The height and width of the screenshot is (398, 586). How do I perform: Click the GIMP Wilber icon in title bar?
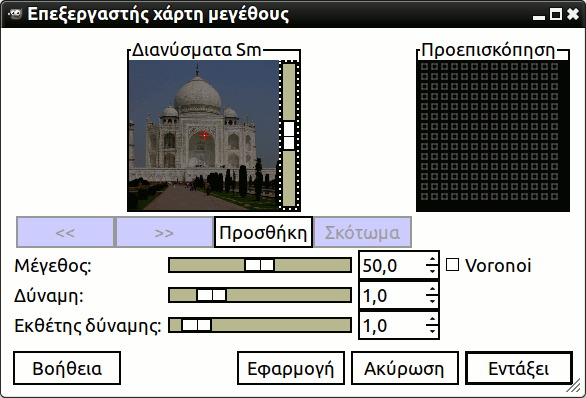tap(14, 14)
